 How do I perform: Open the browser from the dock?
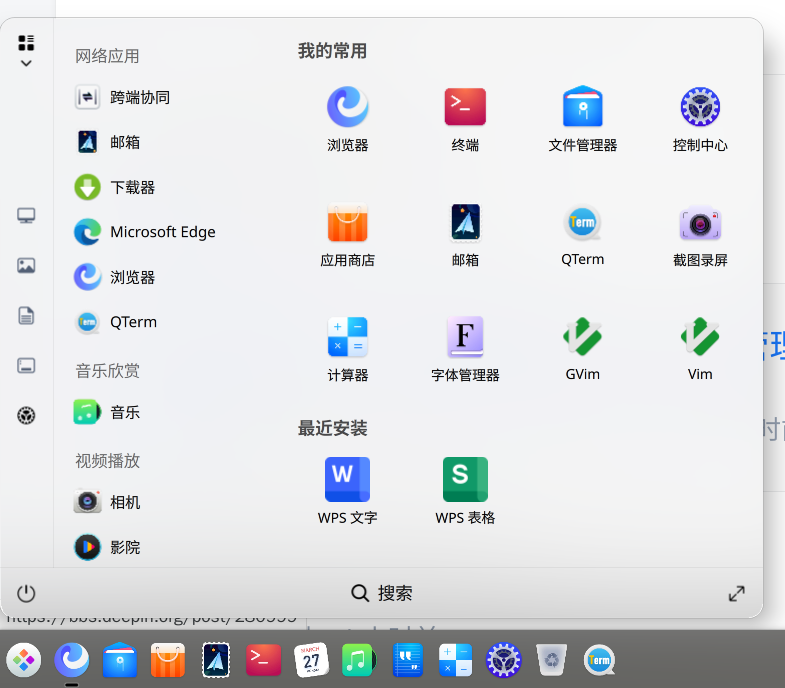point(72,660)
